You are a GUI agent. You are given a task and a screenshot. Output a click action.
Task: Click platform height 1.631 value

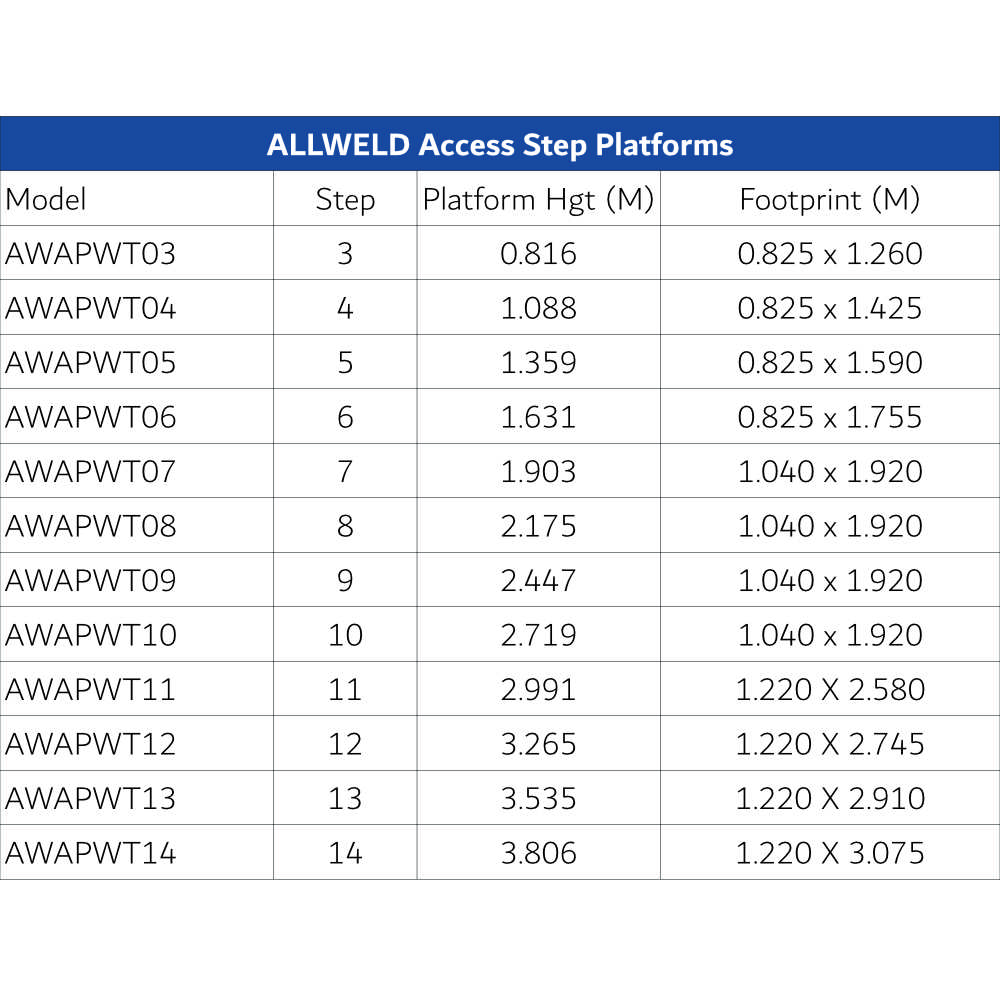tap(538, 417)
